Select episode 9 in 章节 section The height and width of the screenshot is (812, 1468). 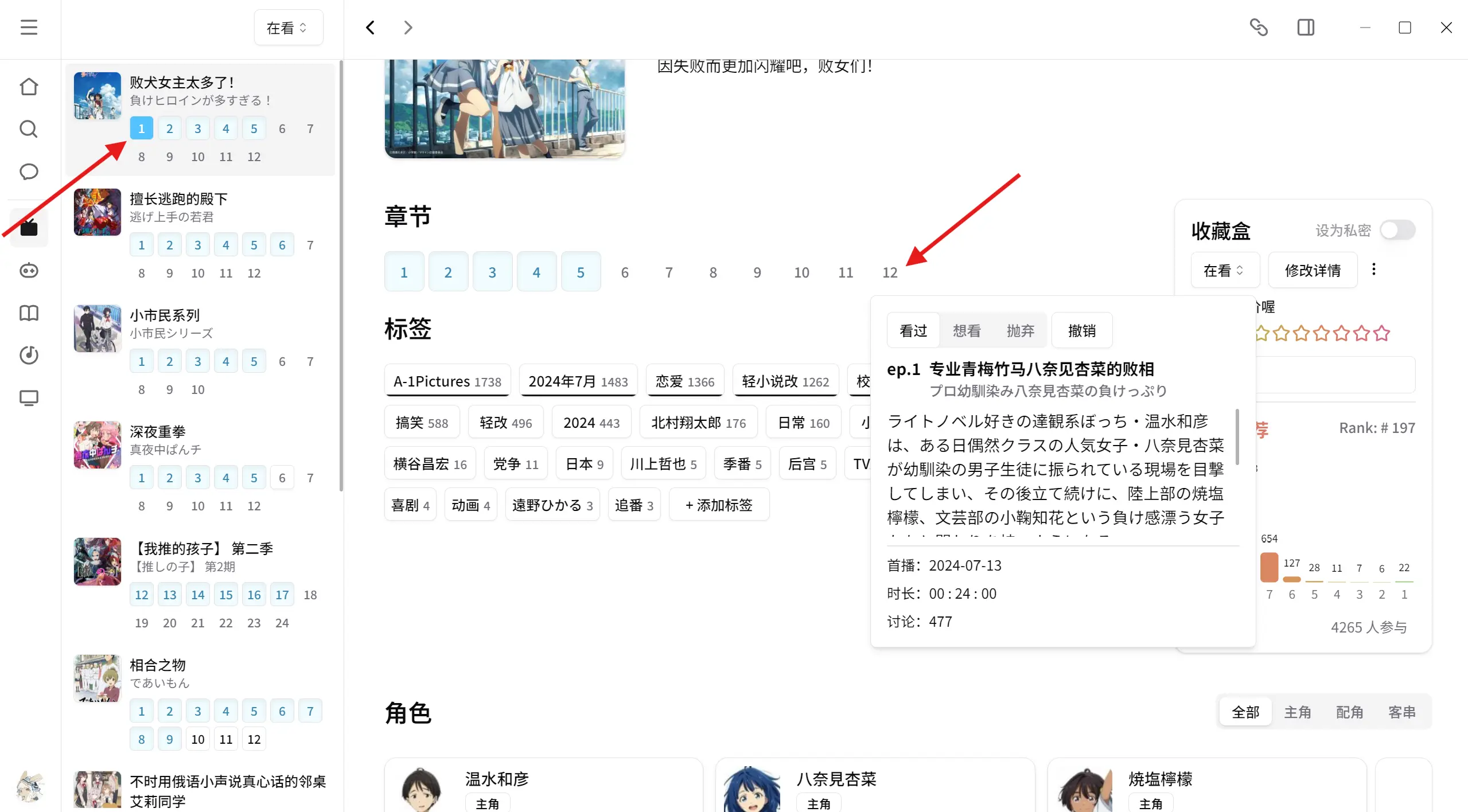[757, 272]
